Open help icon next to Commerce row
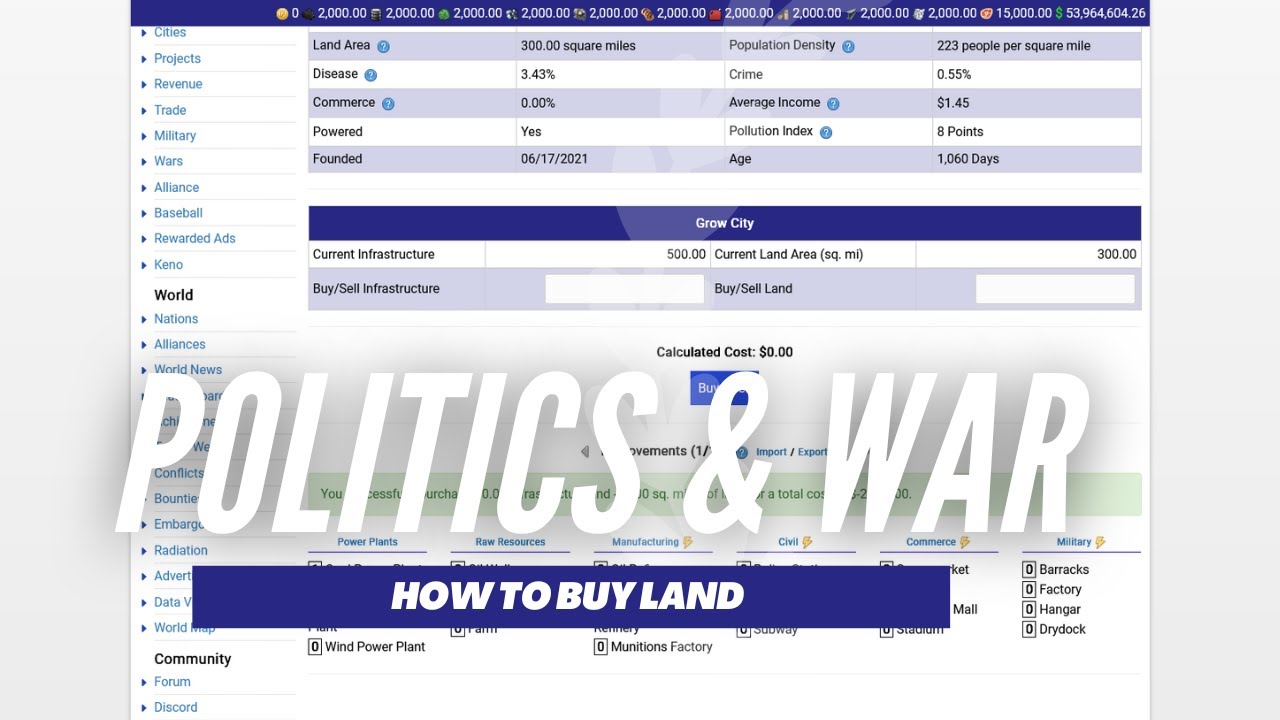Screen dimensions: 1280x720 [x=388, y=104]
